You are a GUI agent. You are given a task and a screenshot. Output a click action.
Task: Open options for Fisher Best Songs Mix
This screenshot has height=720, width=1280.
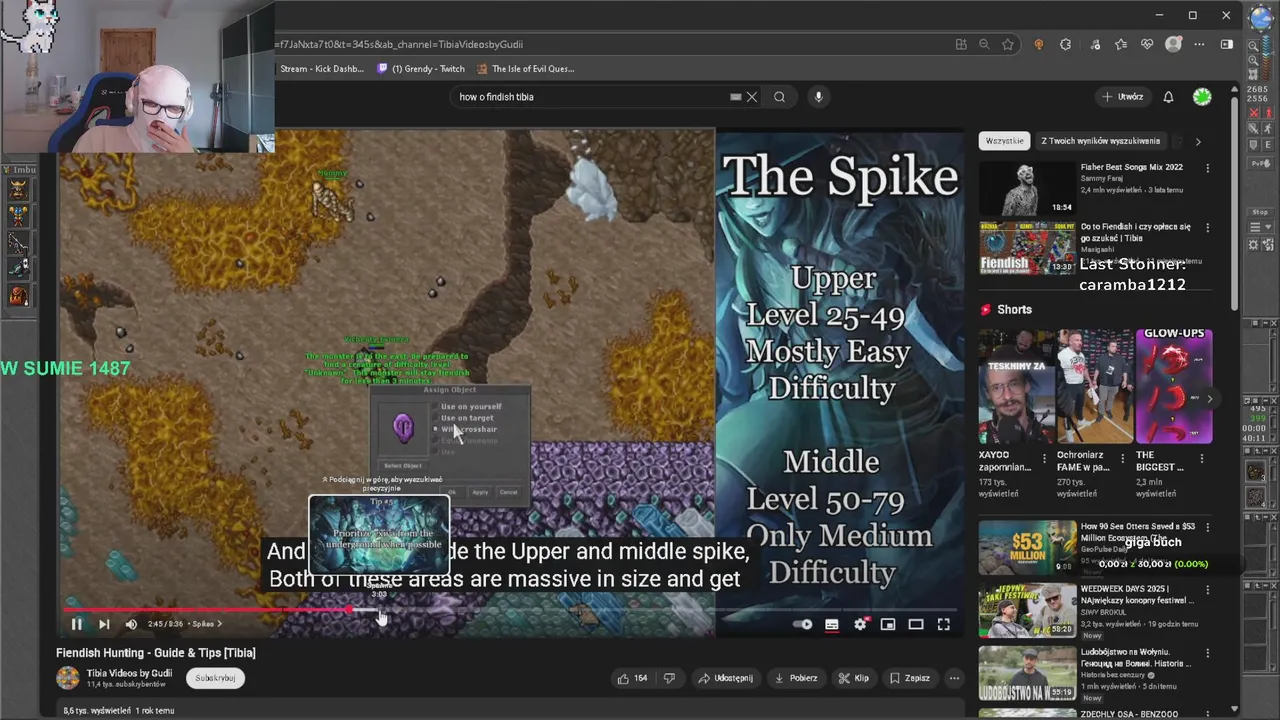click(x=1207, y=168)
